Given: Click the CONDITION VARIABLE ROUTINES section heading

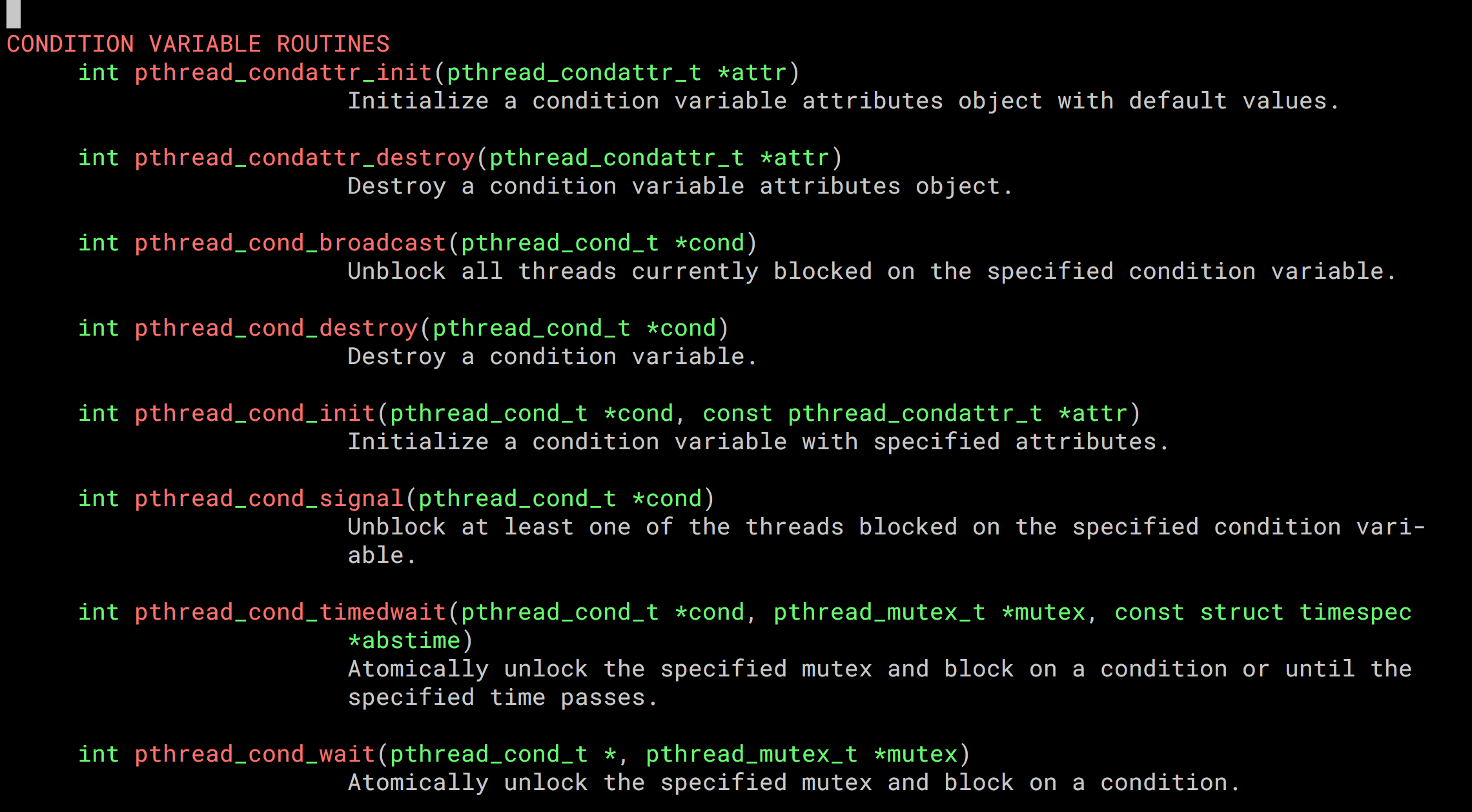Looking at the screenshot, I should 198,44.
